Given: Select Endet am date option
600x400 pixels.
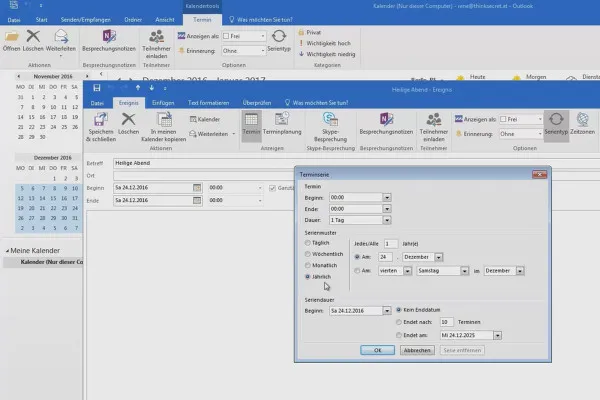Looking at the screenshot, I should click(x=399, y=335).
